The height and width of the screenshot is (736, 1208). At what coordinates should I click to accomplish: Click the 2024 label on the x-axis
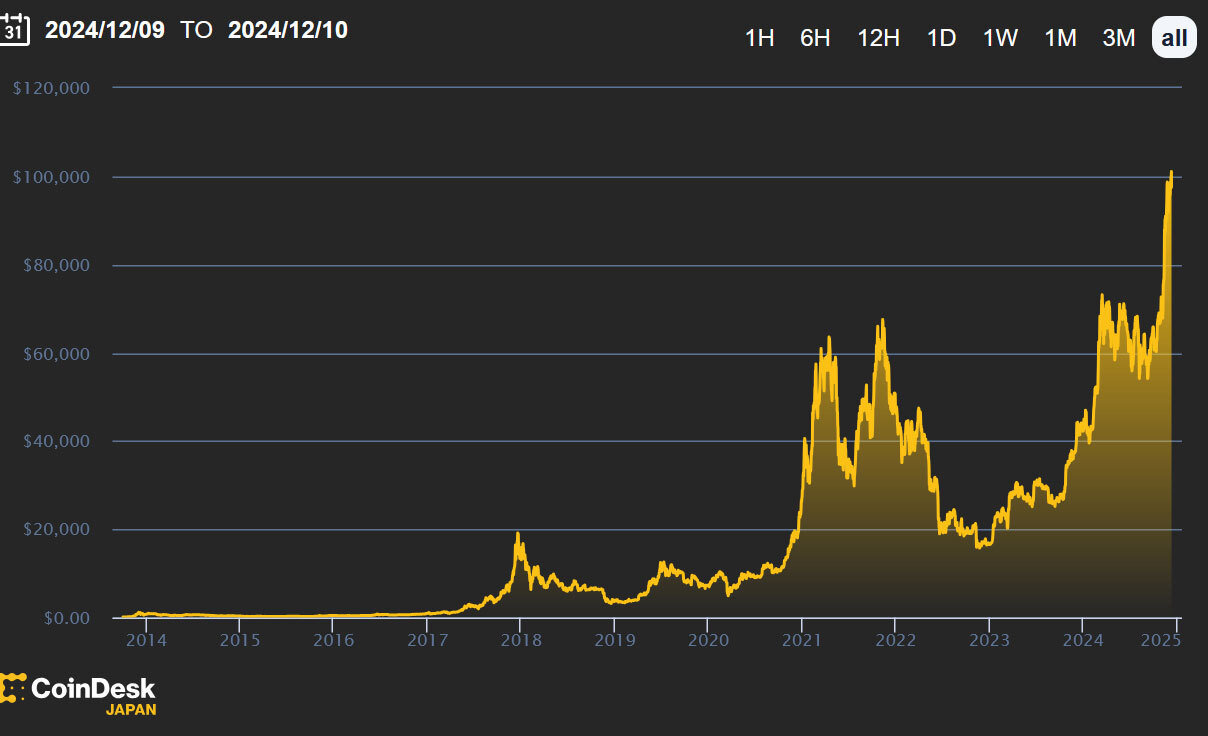tap(1083, 640)
